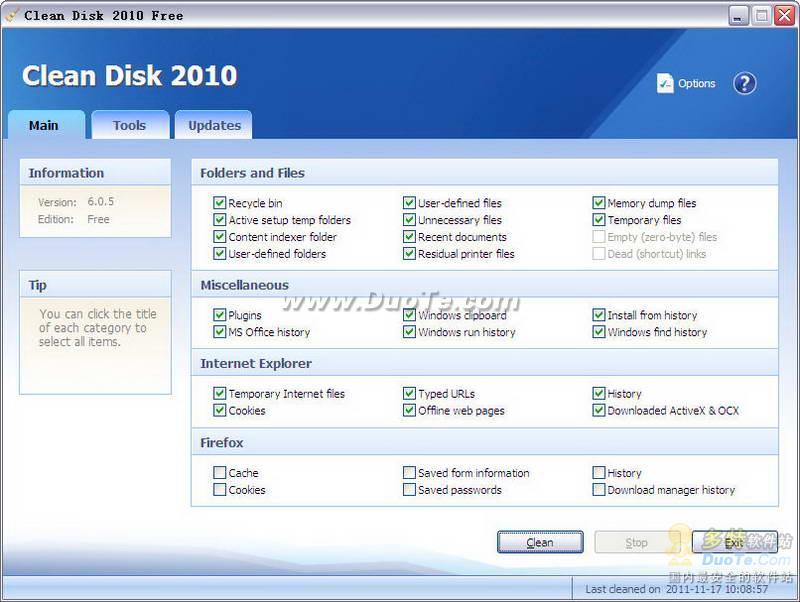This screenshot has width=800, height=602.
Task: Uncheck Internet Explorer History
Action: click(x=598, y=394)
